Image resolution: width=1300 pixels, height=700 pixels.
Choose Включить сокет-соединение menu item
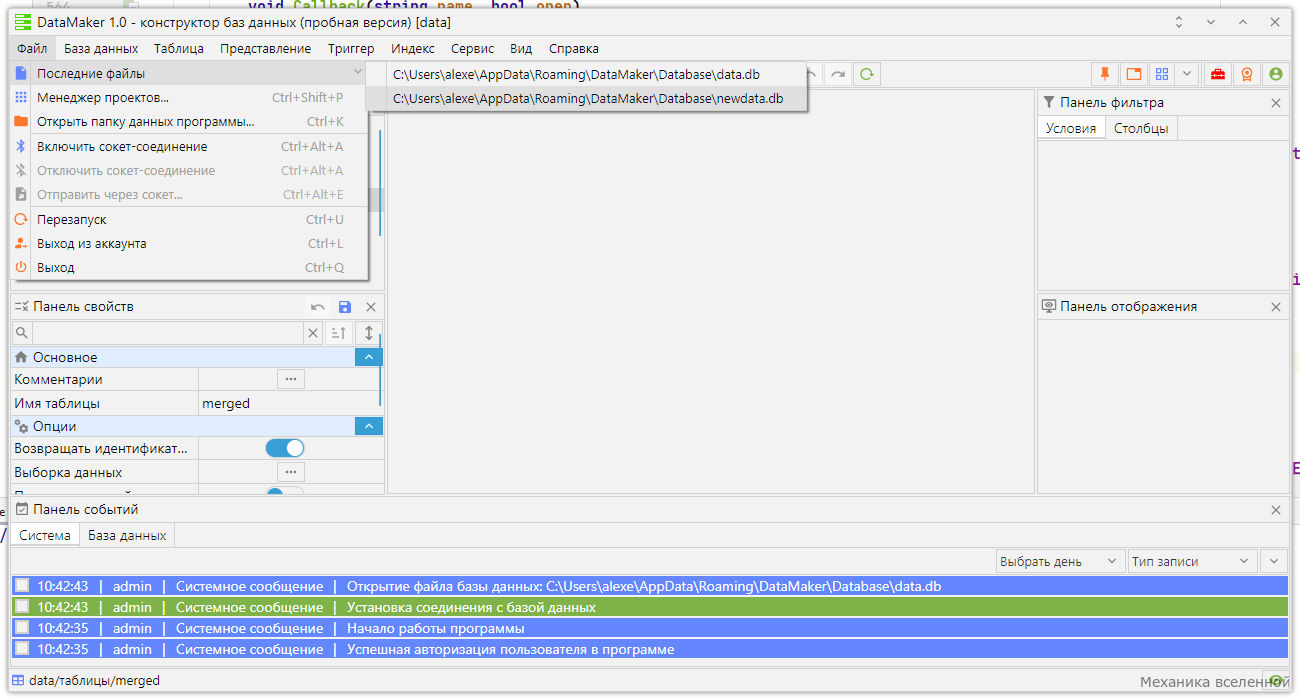coord(189,146)
